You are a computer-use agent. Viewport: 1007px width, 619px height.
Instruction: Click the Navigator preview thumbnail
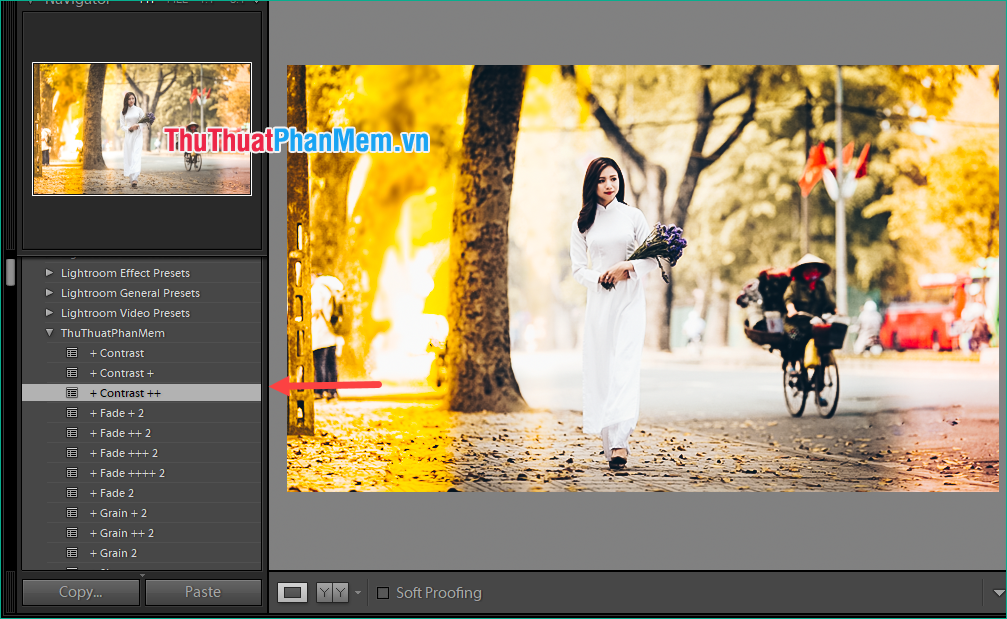(x=141, y=128)
